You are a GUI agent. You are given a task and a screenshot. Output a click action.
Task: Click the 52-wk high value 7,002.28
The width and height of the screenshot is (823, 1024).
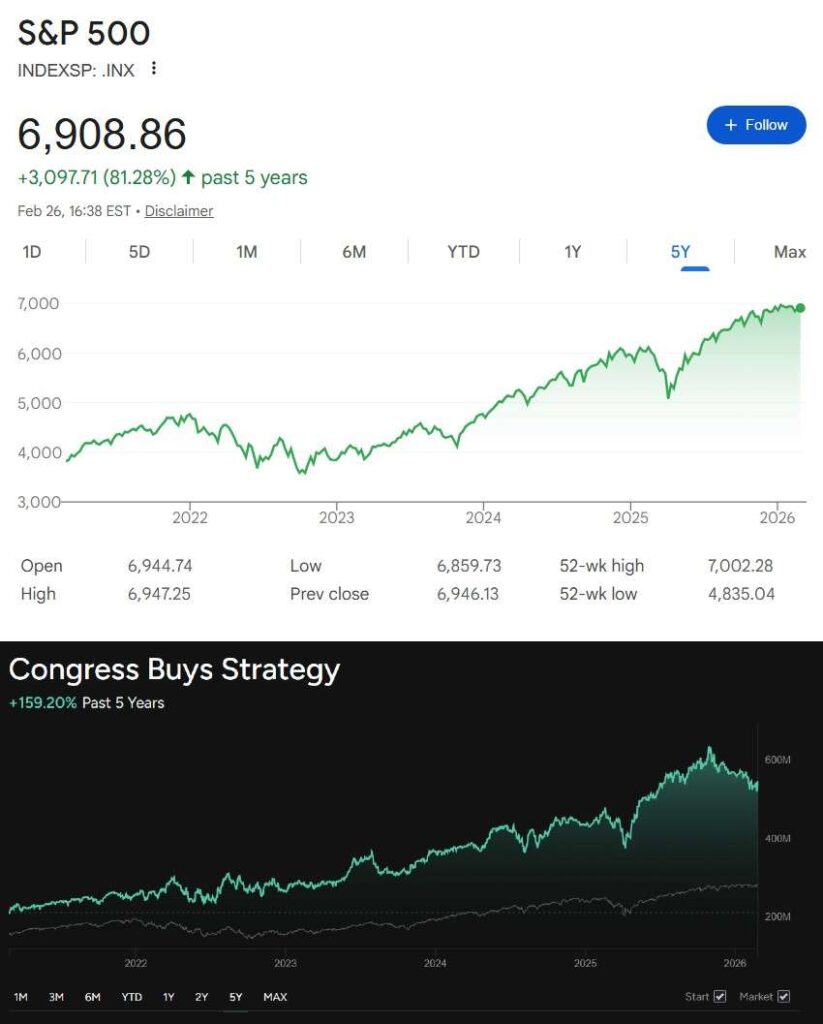pyautogui.click(x=740, y=566)
